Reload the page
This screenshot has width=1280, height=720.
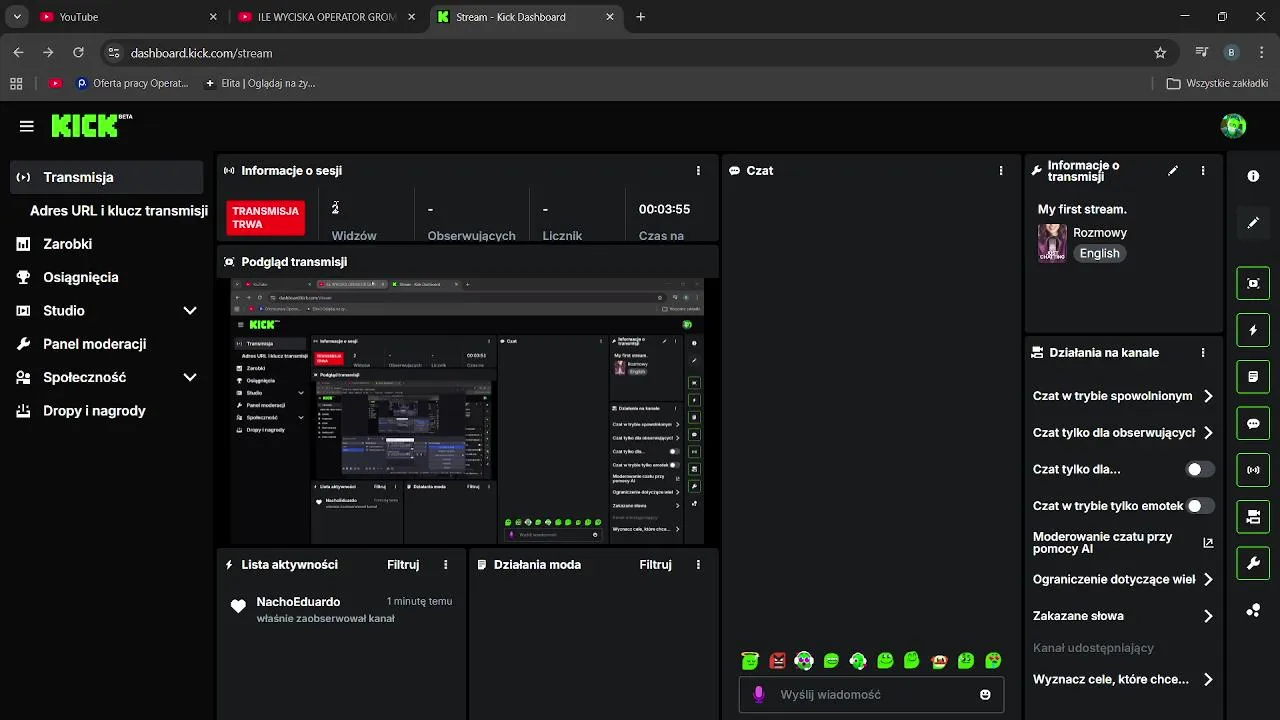coord(79,53)
